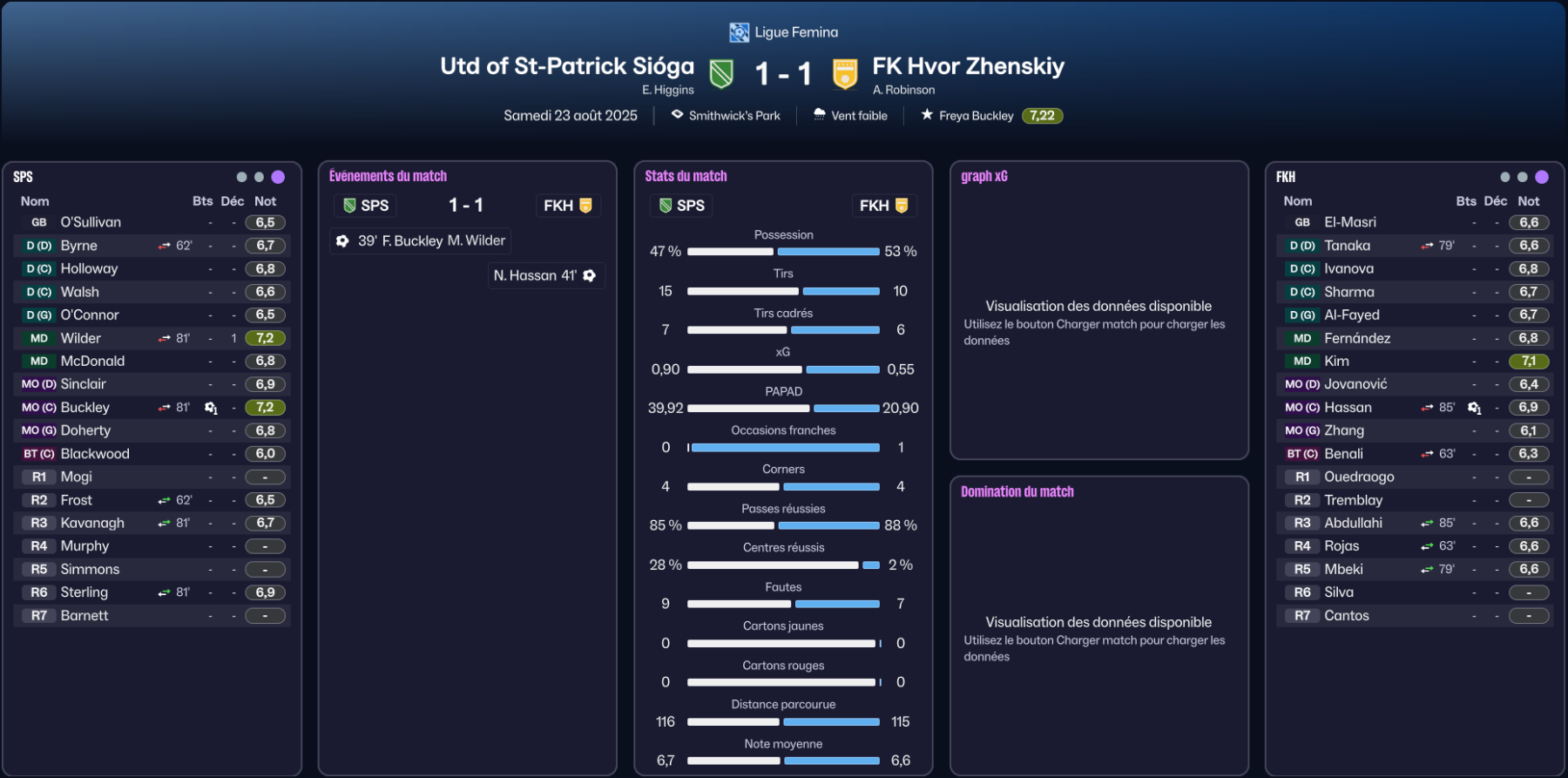Click the goal icon at 39' F. Buckley
Viewport: 1568px width, 778px height.
pyautogui.click(x=342, y=241)
